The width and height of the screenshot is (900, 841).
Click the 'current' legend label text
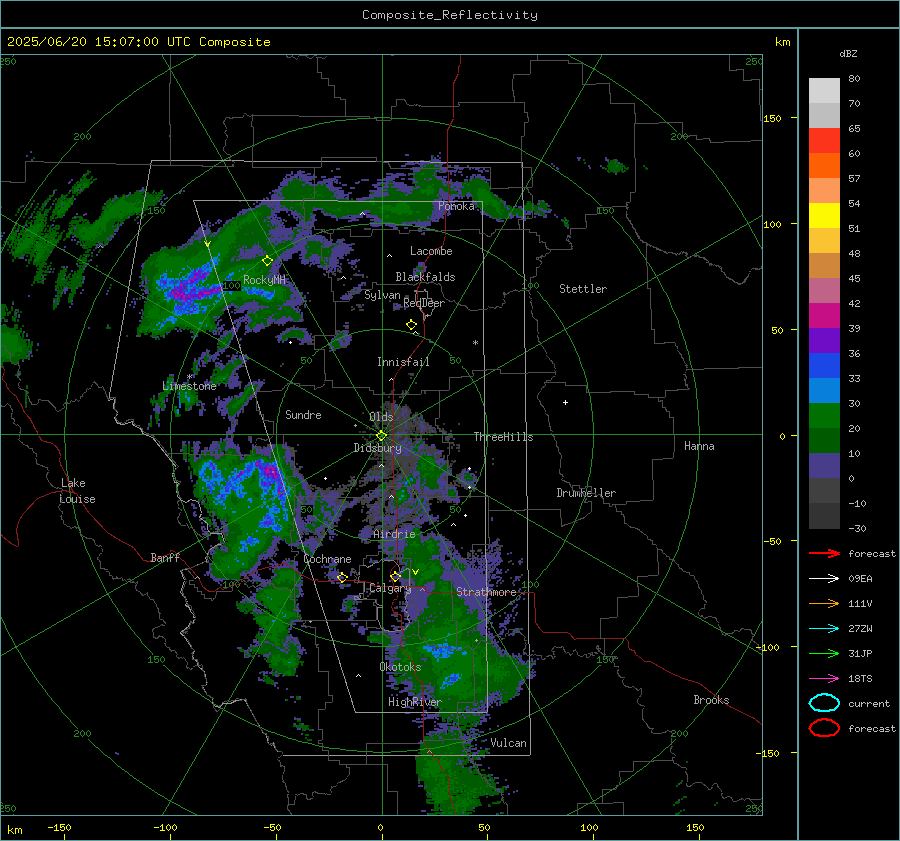[868, 703]
